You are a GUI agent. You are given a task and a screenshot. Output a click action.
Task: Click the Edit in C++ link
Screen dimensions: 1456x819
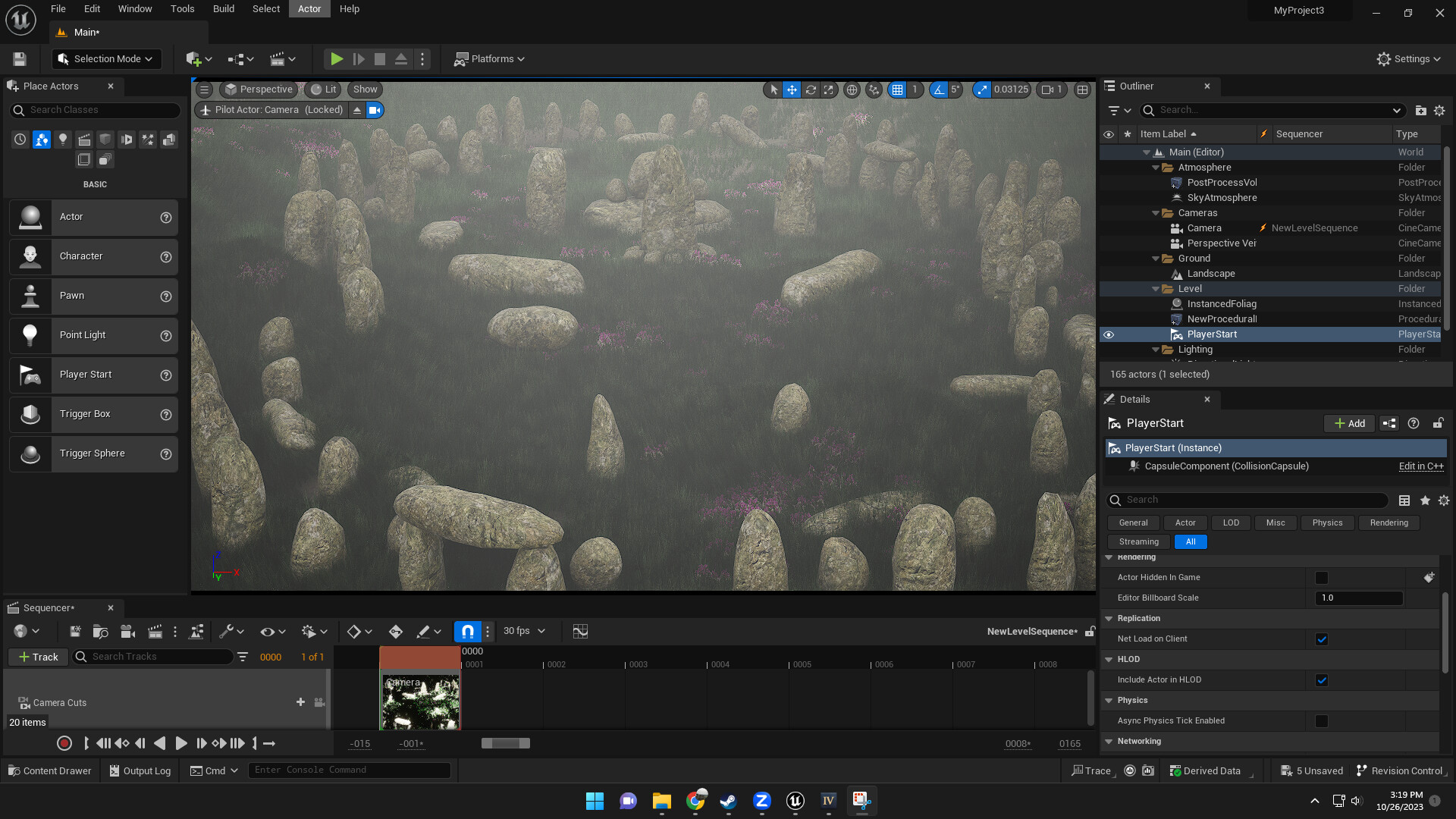point(1420,466)
